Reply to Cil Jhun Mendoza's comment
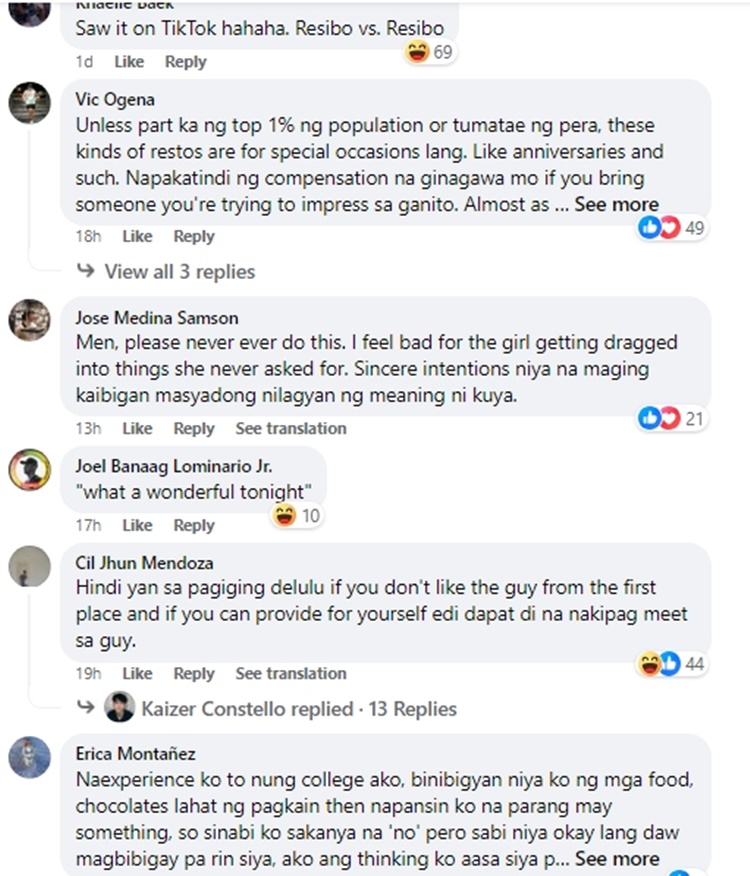 coord(194,673)
